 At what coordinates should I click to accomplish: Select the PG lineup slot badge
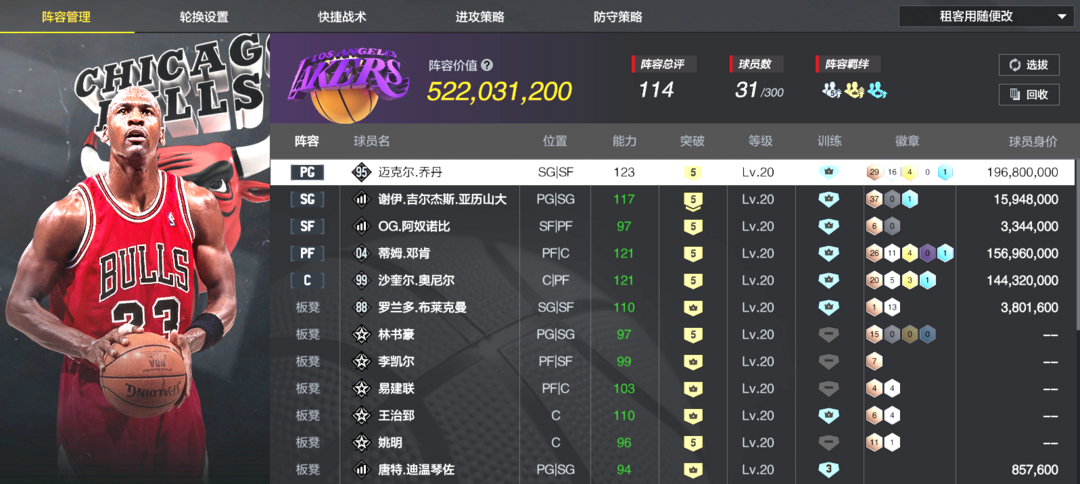(307, 172)
